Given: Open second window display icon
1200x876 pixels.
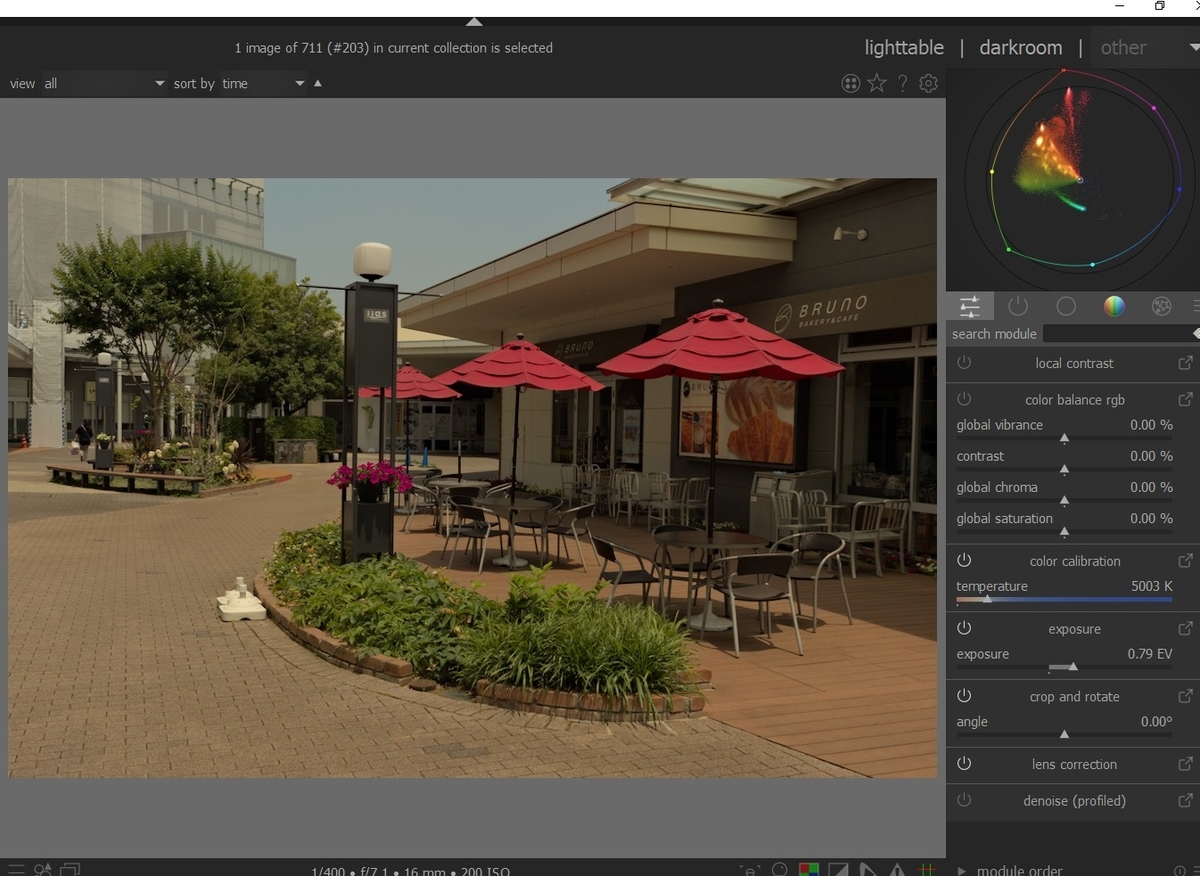Looking at the screenshot, I should click(70, 870).
